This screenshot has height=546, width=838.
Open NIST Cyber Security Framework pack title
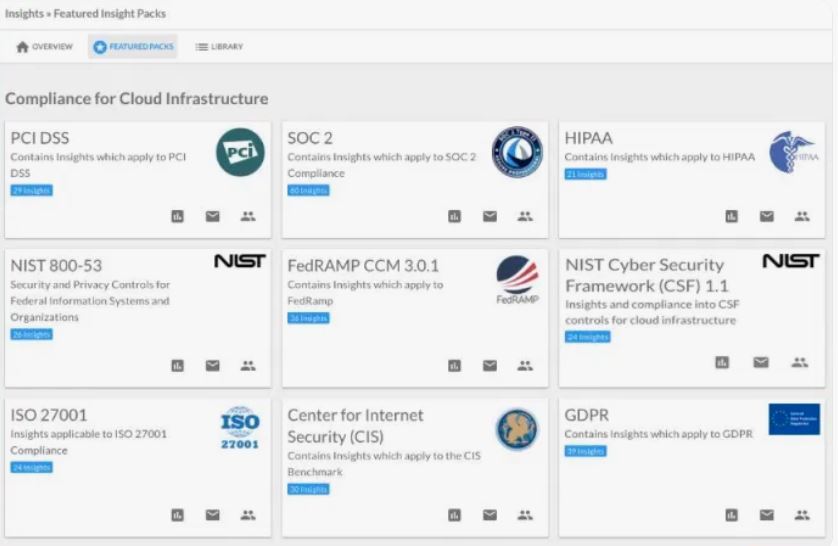pos(647,275)
